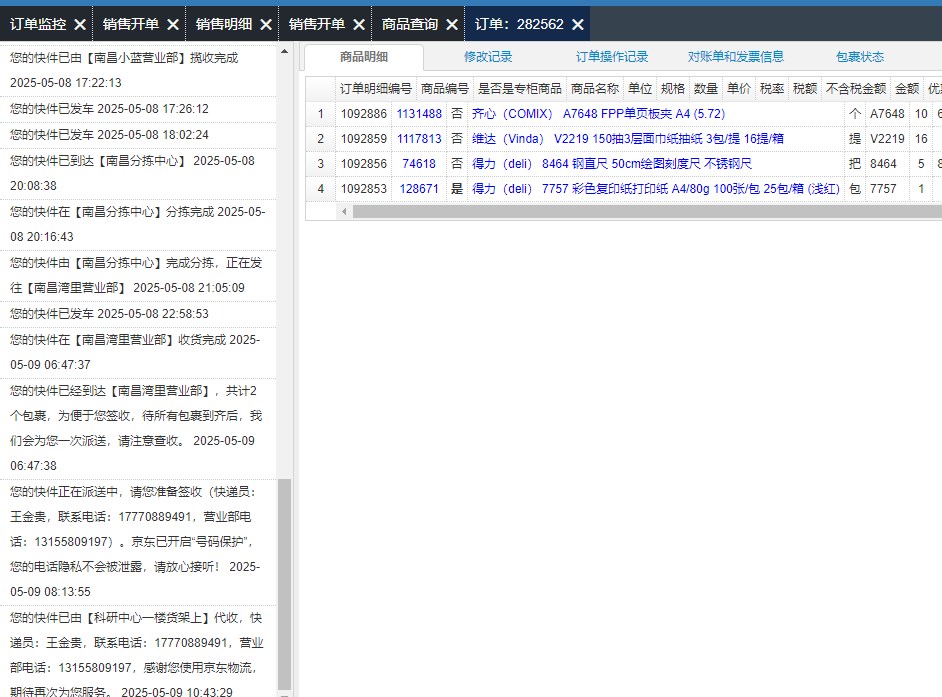The width and height of the screenshot is (942, 697).
Task: Close the 商品查询 tab
Action: pyautogui.click(x=452, y=25)
